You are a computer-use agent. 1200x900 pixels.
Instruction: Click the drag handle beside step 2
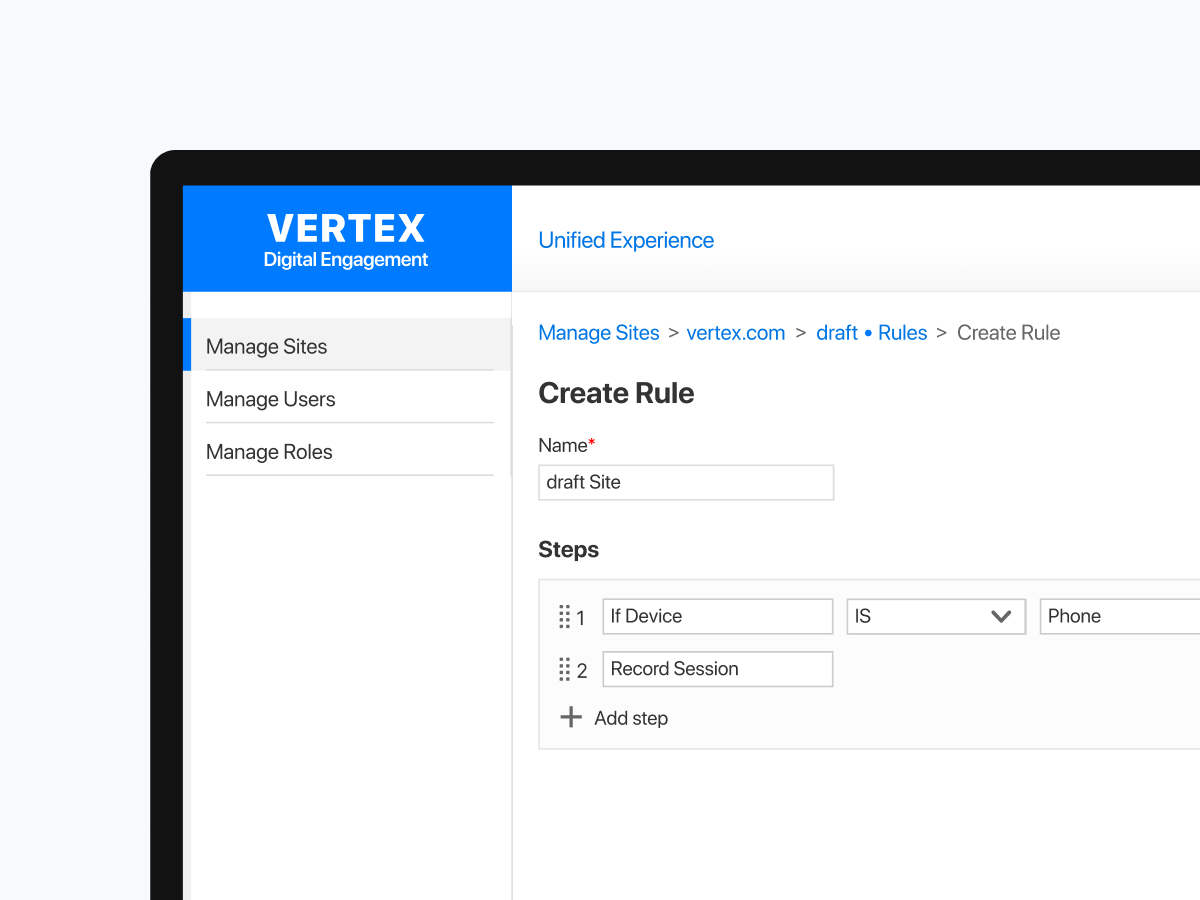564,670
